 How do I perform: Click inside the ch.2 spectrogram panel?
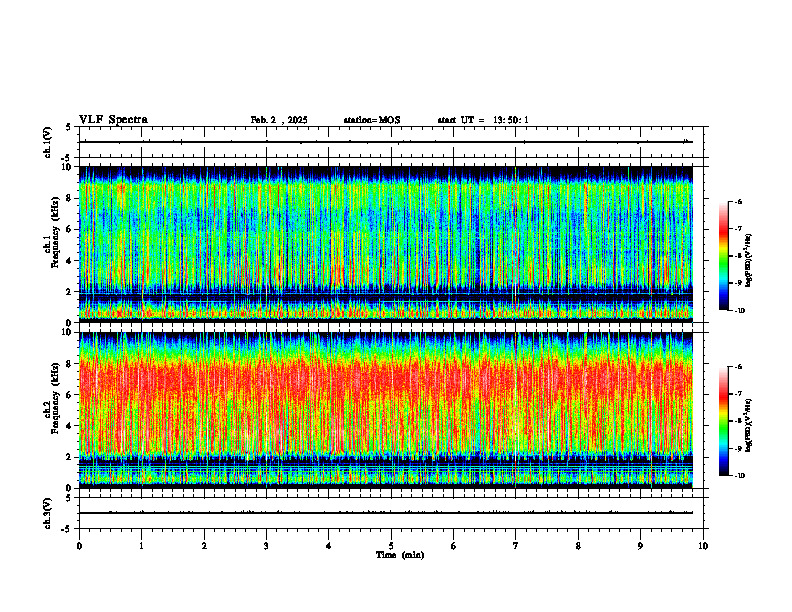click(386, 410)
